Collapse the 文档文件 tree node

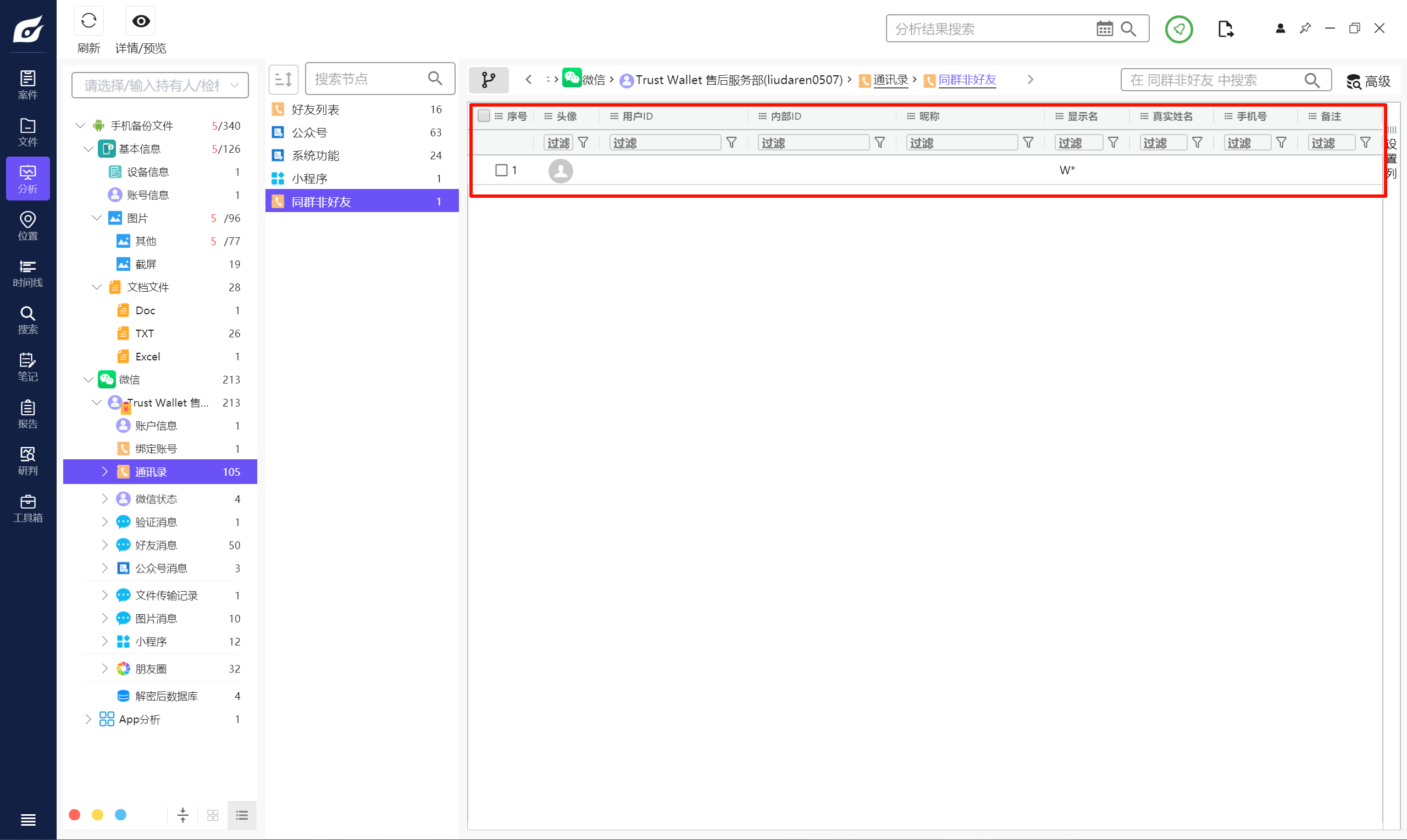[96, 287]
